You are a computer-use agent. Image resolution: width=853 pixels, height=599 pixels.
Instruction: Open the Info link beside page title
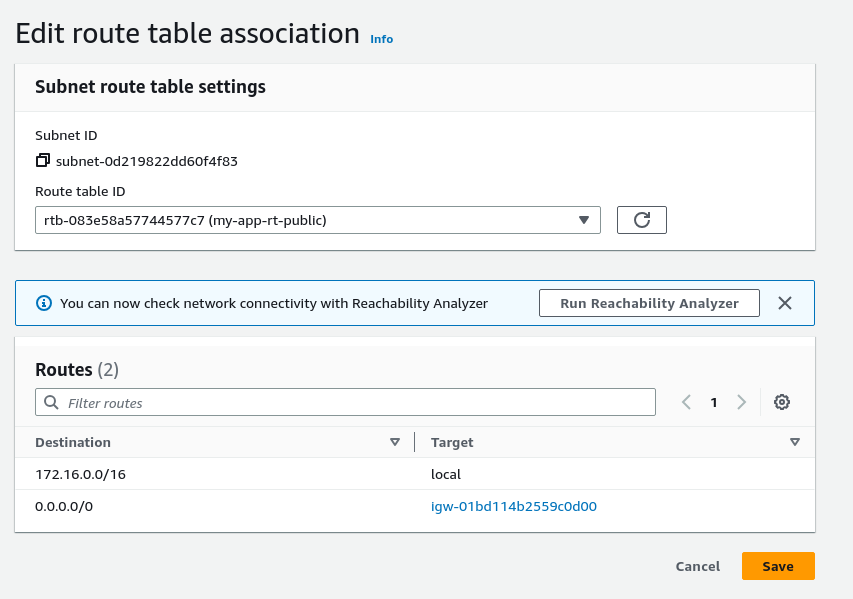(x=382, y=39)
